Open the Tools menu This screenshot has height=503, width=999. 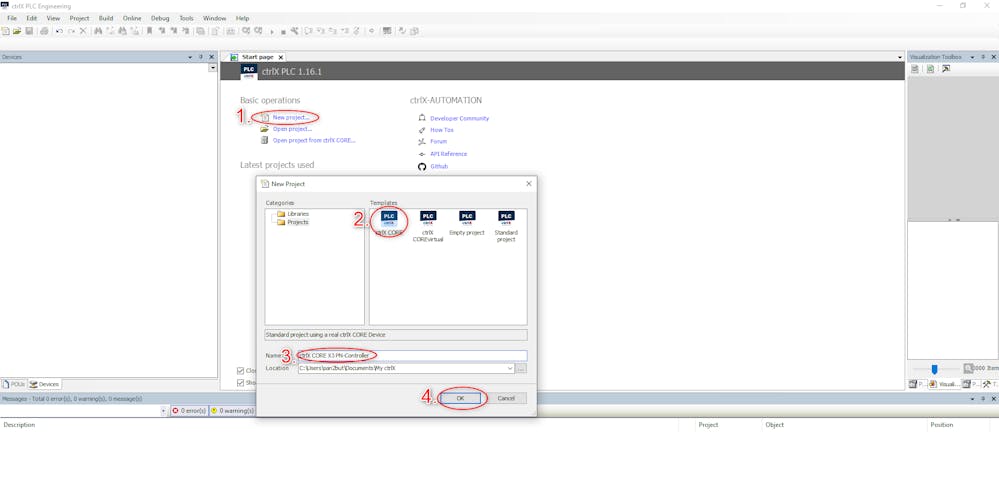[186, 18]
